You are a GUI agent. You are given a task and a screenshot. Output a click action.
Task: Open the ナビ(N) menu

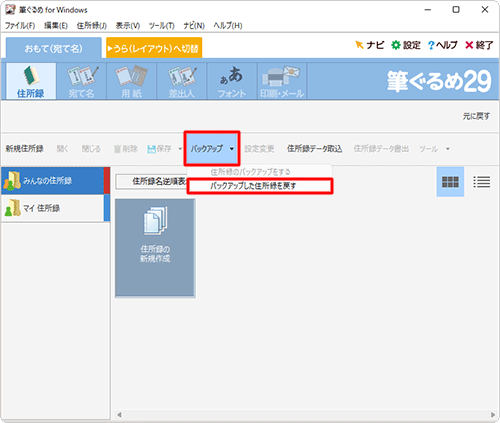194,26
